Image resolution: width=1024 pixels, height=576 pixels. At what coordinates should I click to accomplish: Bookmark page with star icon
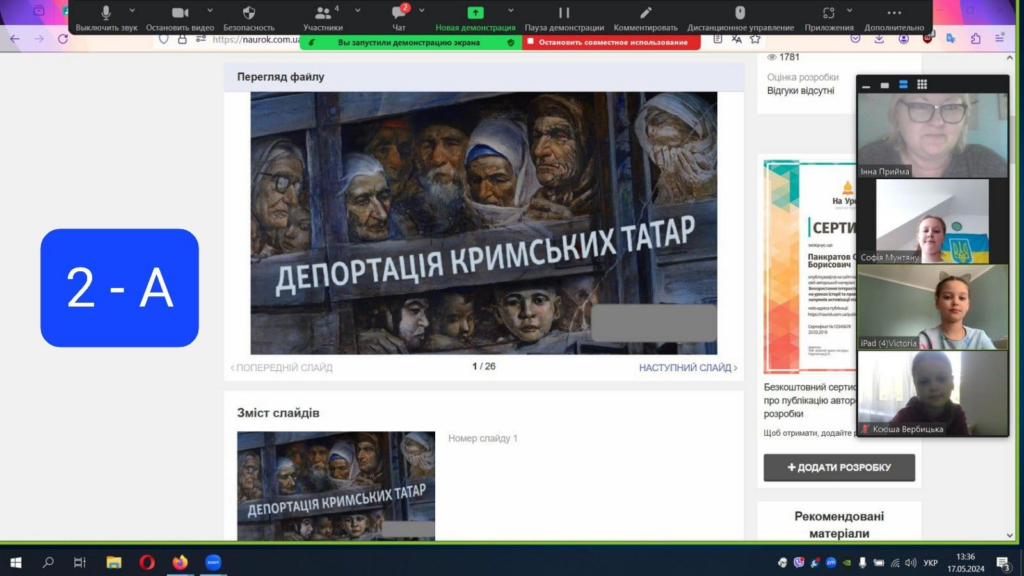pos(755,39)
